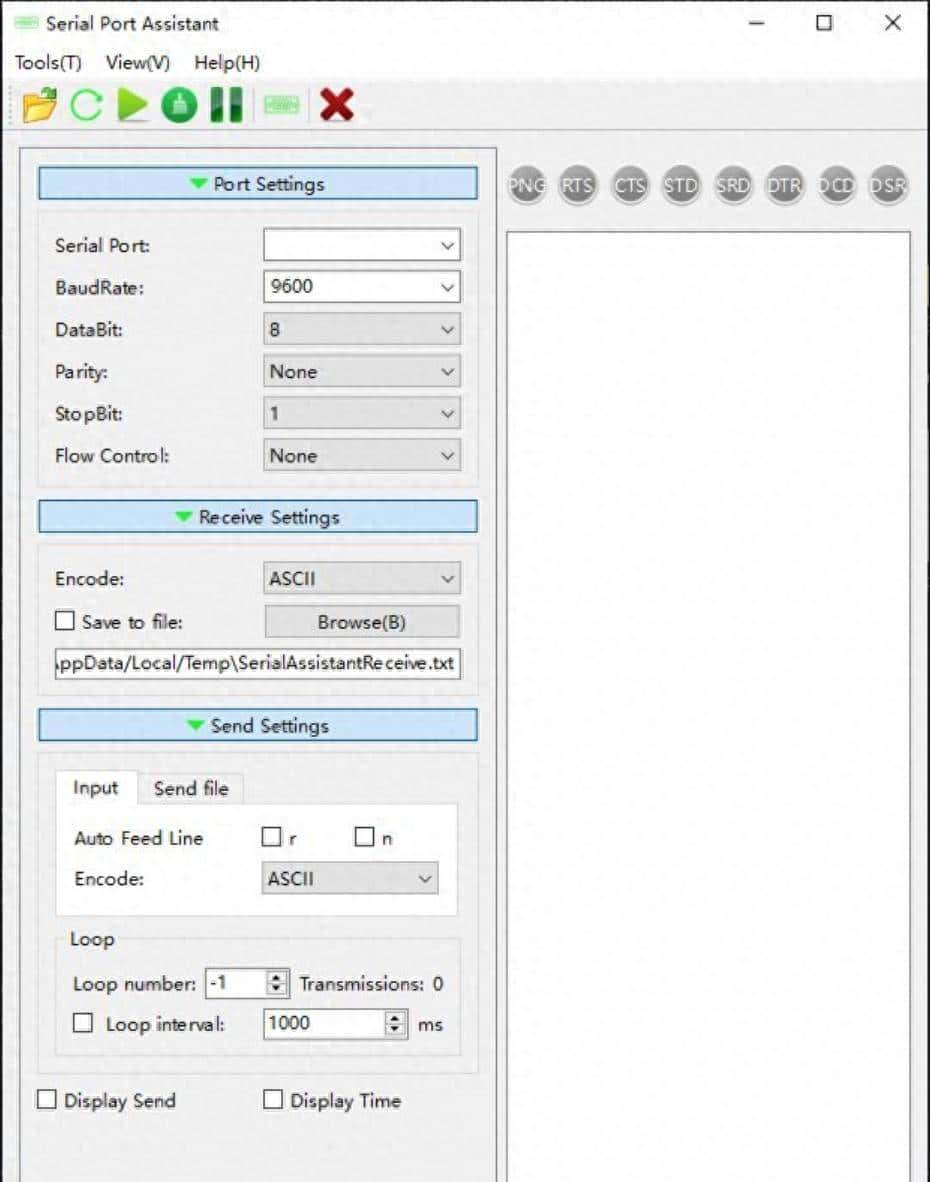Refresh the serial port list

(x=88, y=103)
